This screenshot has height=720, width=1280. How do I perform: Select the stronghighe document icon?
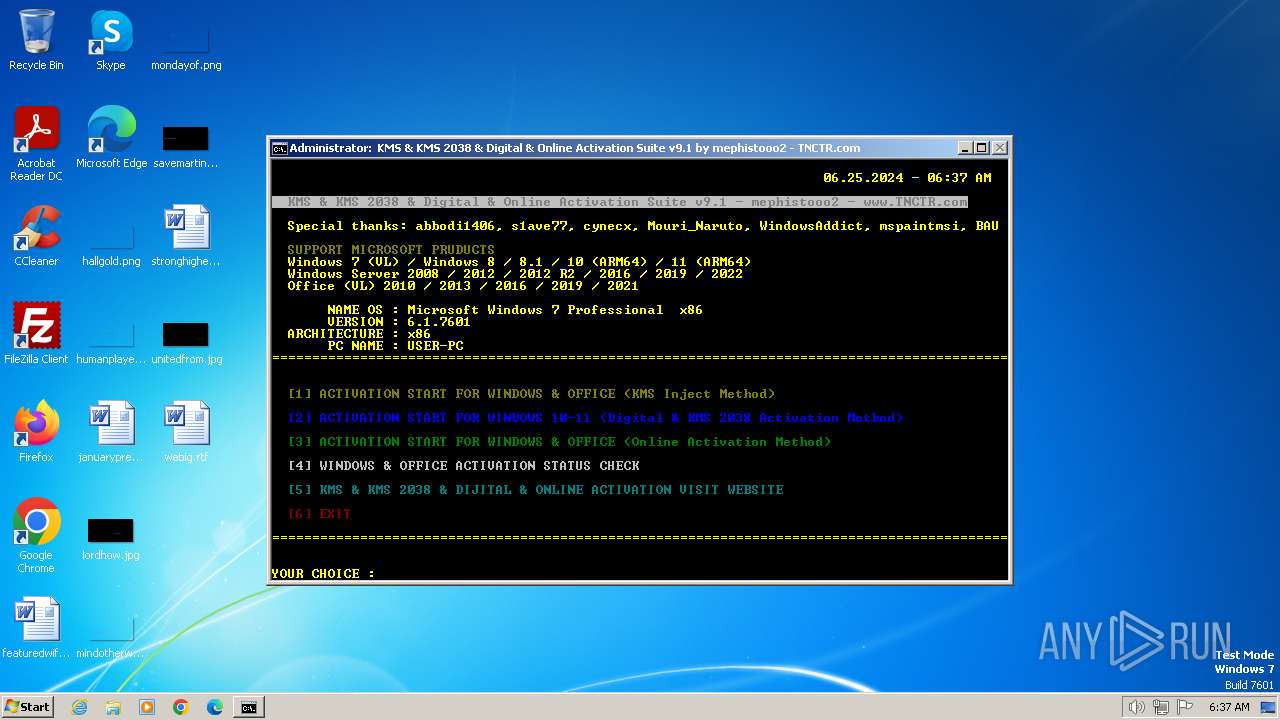pos(186,235)
